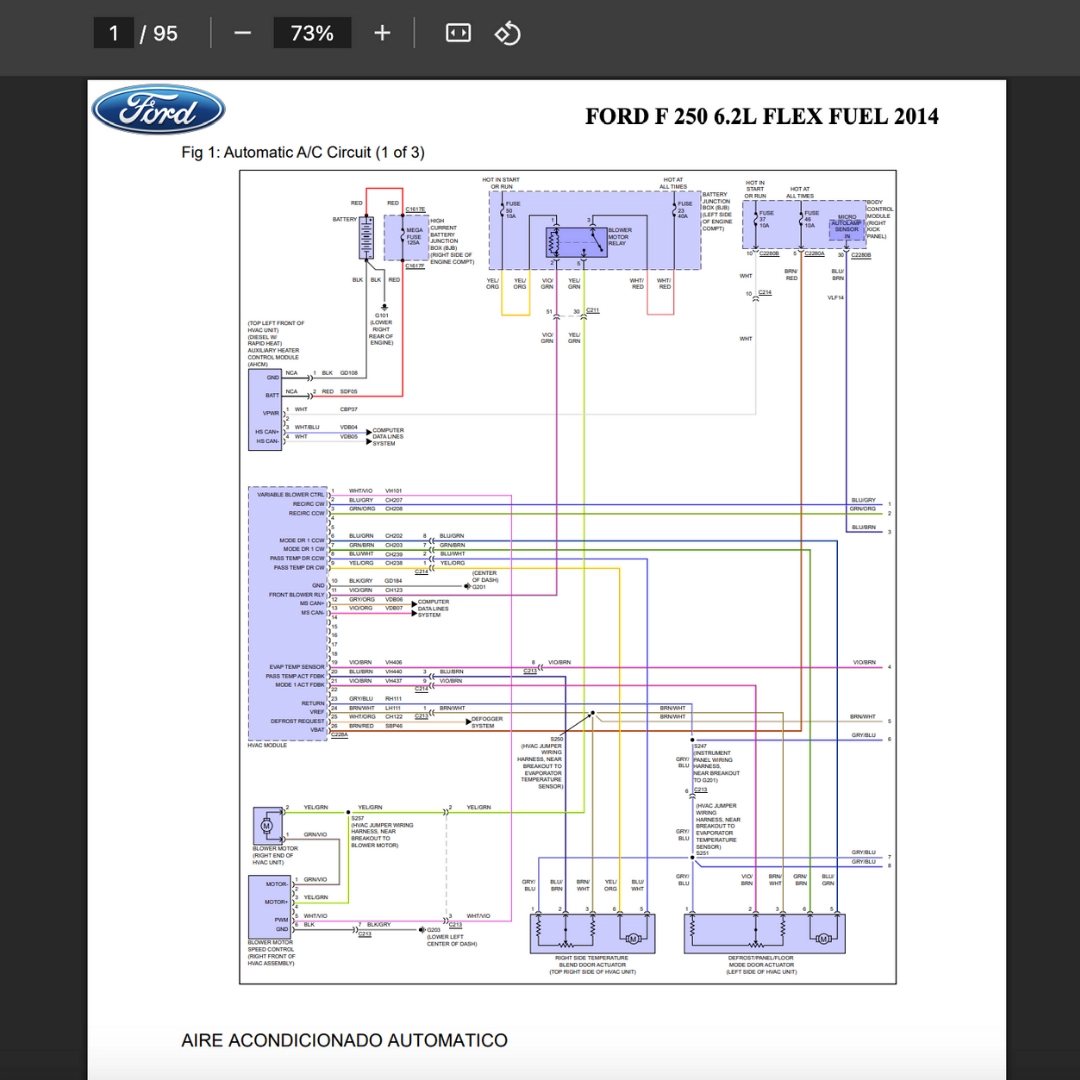
Task: Click the blower motor speed control block
Action: point(271,906)
